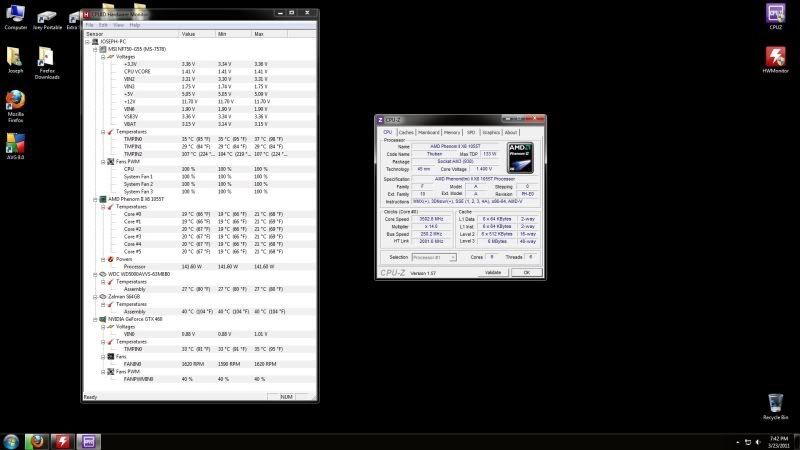
Task: Collapse Temperatures under the MSI motherboard
Action: (103, 132)
